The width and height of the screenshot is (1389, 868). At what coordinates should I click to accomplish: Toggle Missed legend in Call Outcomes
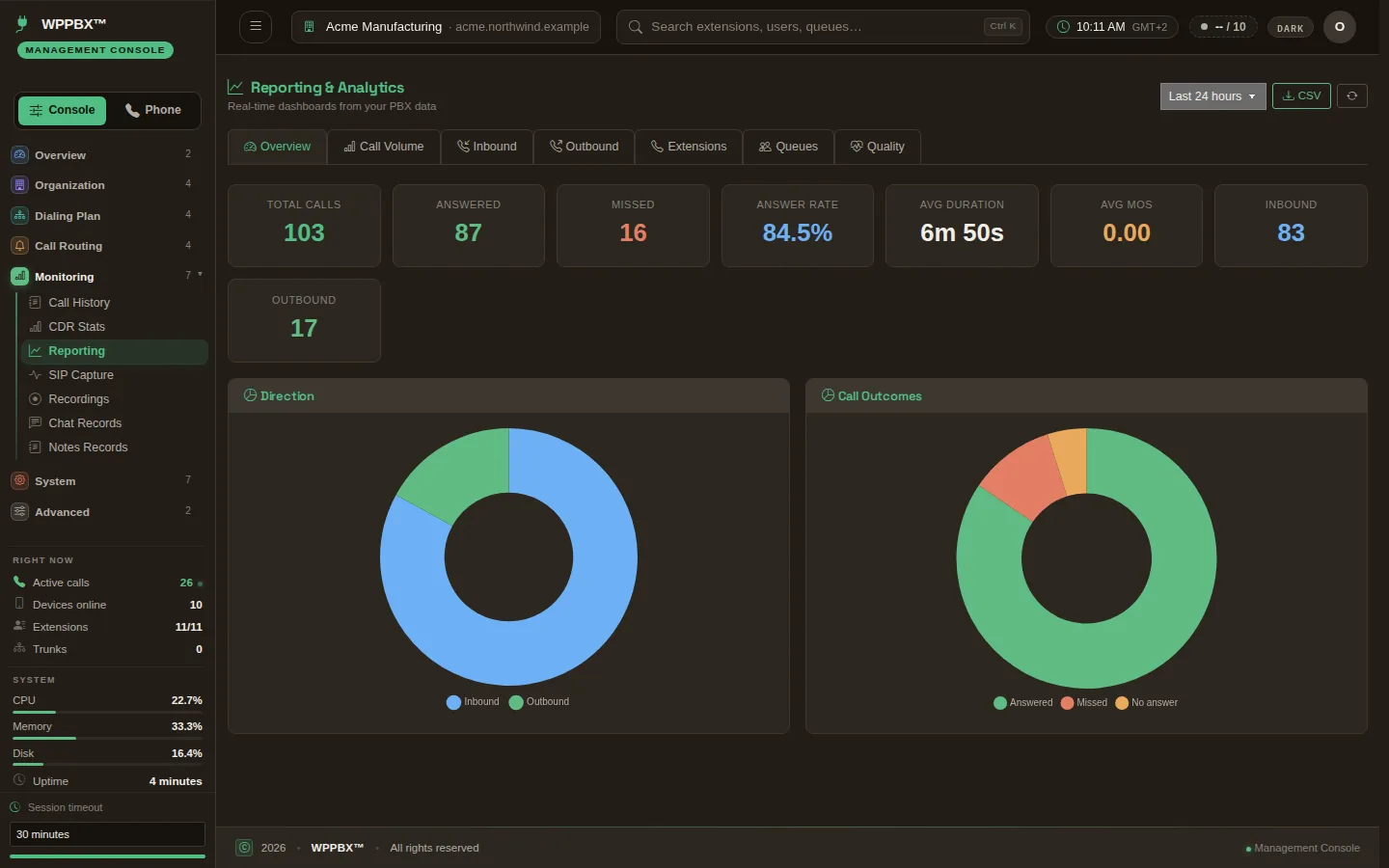(1084, 703)
